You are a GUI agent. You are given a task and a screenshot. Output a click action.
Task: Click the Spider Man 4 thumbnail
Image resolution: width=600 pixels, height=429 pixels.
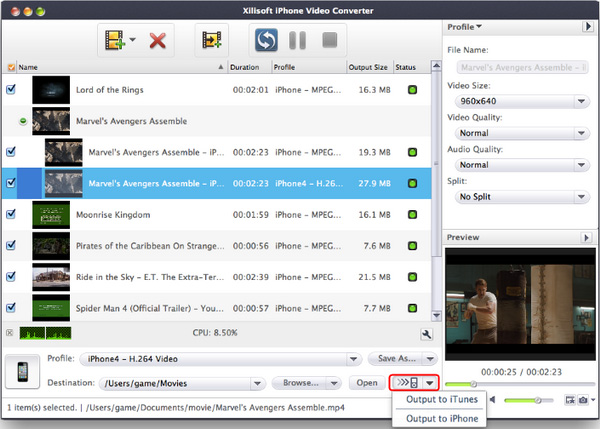point(51,308)
